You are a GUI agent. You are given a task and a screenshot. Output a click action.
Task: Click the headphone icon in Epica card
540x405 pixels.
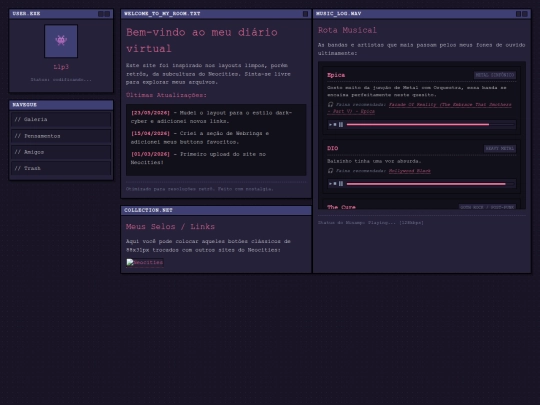[330, 104]
